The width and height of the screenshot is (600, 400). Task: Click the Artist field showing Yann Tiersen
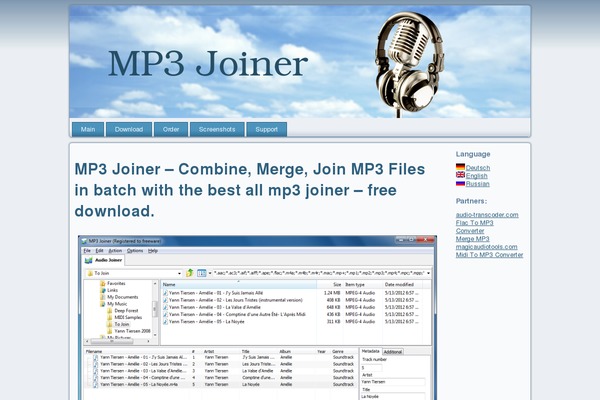pos(393,382)
